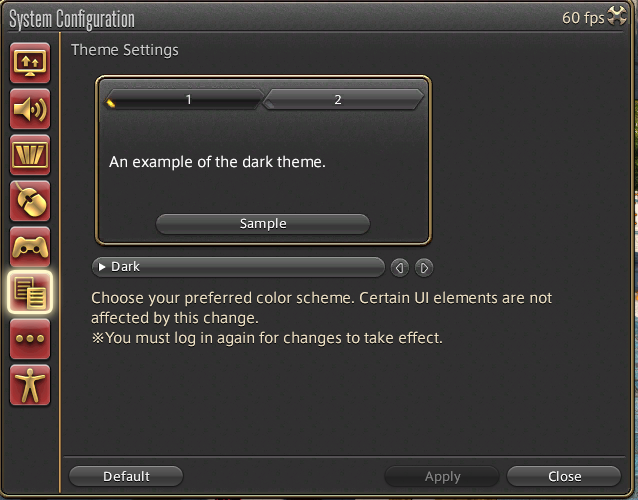Click the Sample button in preview
Viewport: 638px width, 500px height.
(263, 224)
